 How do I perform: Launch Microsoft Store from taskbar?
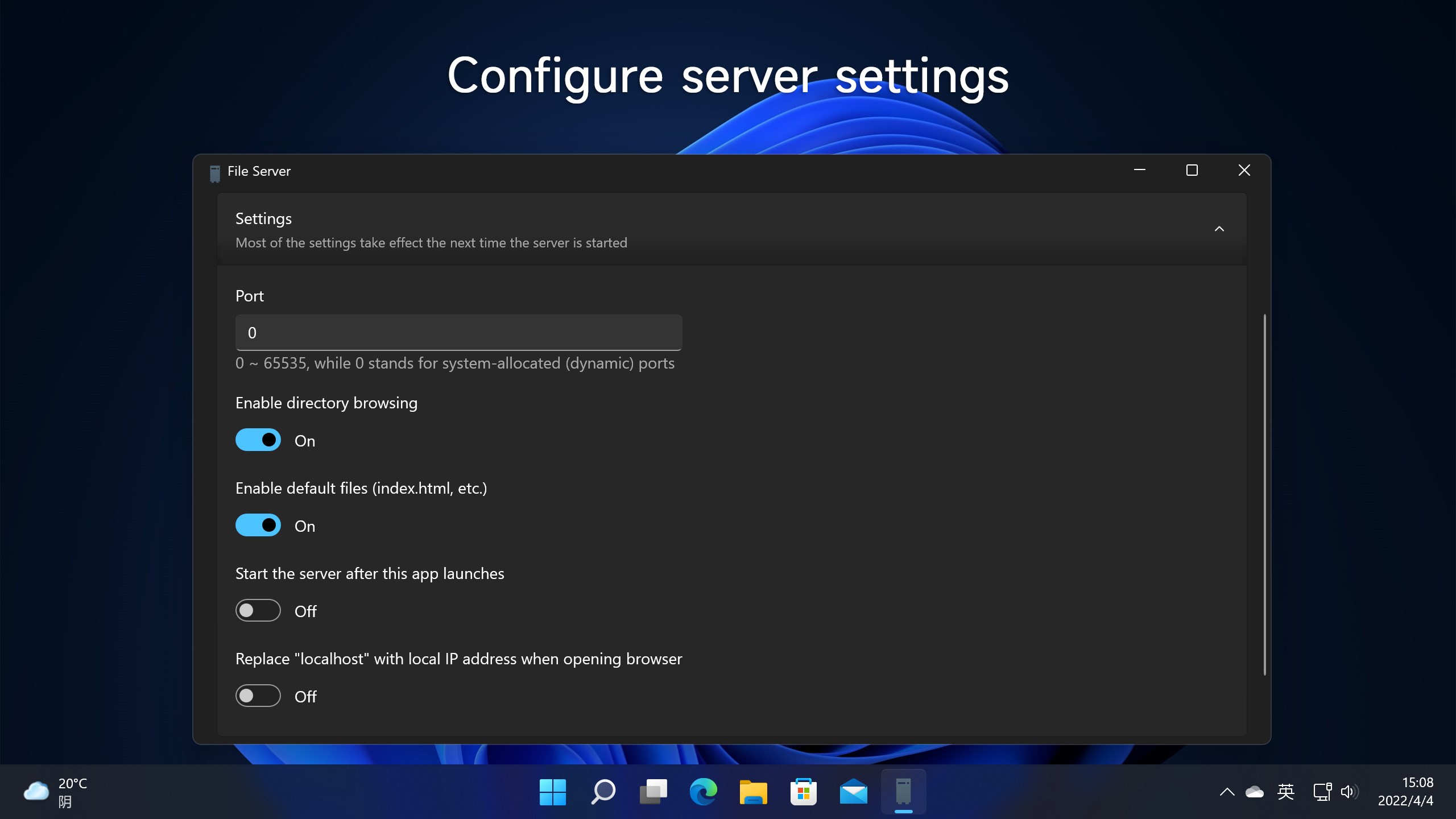[803, 792]
